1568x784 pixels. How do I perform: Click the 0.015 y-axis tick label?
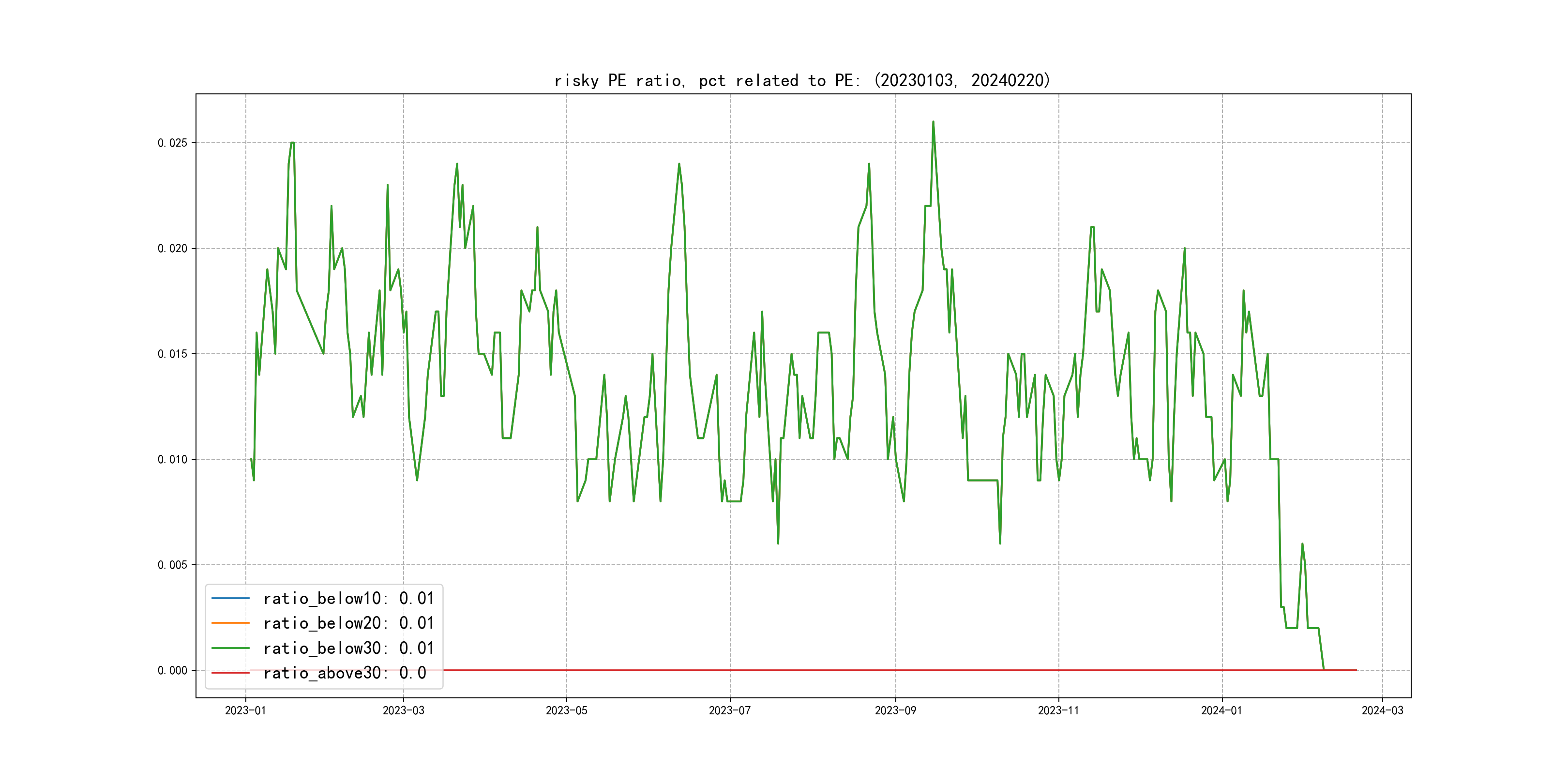coord(172,354)
